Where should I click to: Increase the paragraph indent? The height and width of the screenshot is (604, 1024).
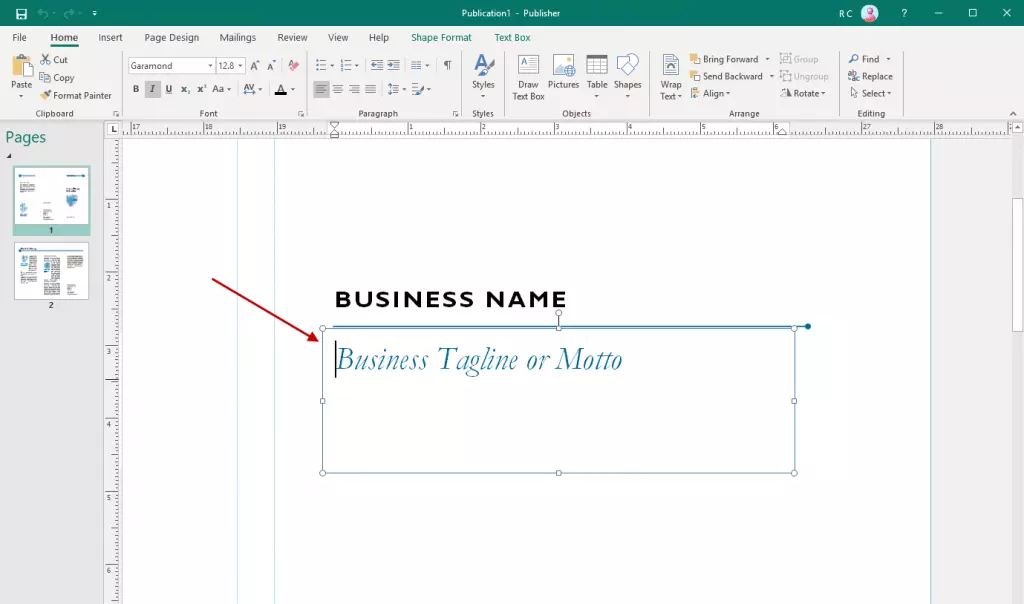pyautogui.click(x=393, y=65)
